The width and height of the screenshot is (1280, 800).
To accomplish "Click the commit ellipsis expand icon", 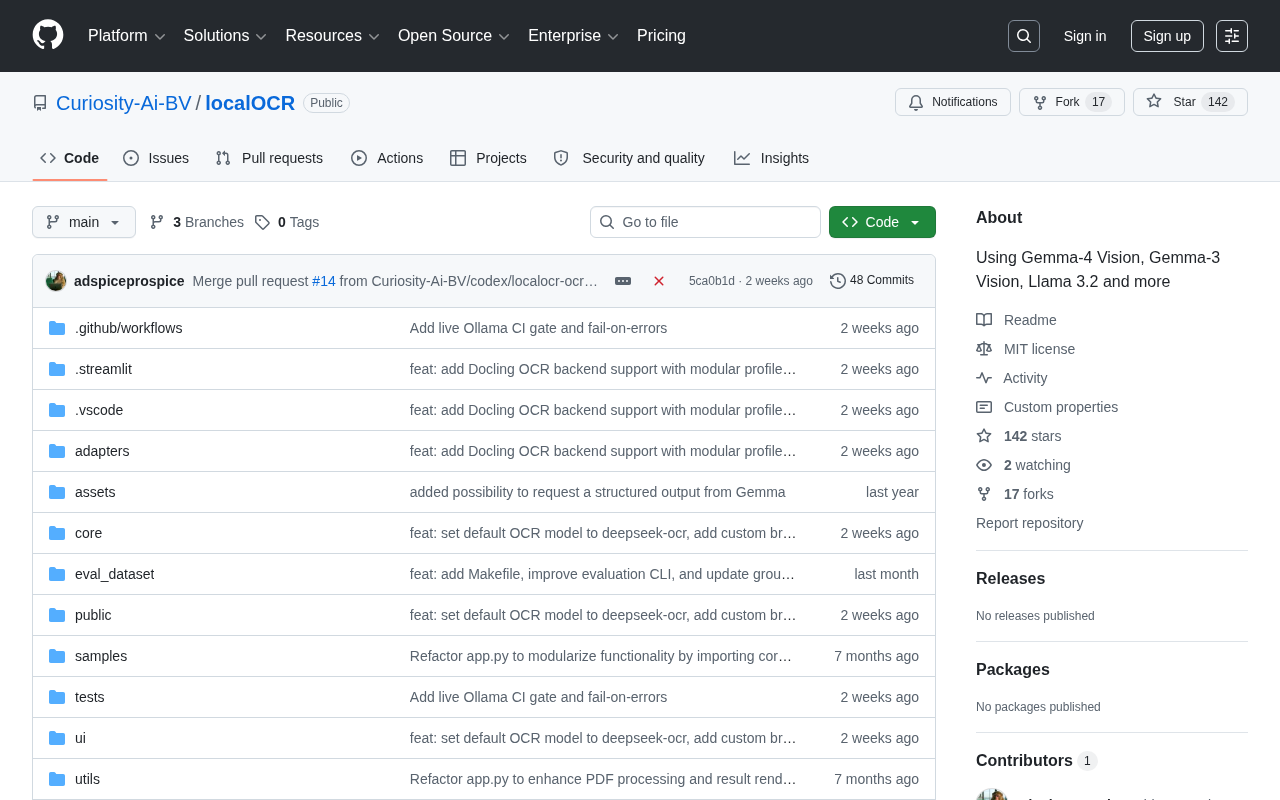I will tap(623, 281).
